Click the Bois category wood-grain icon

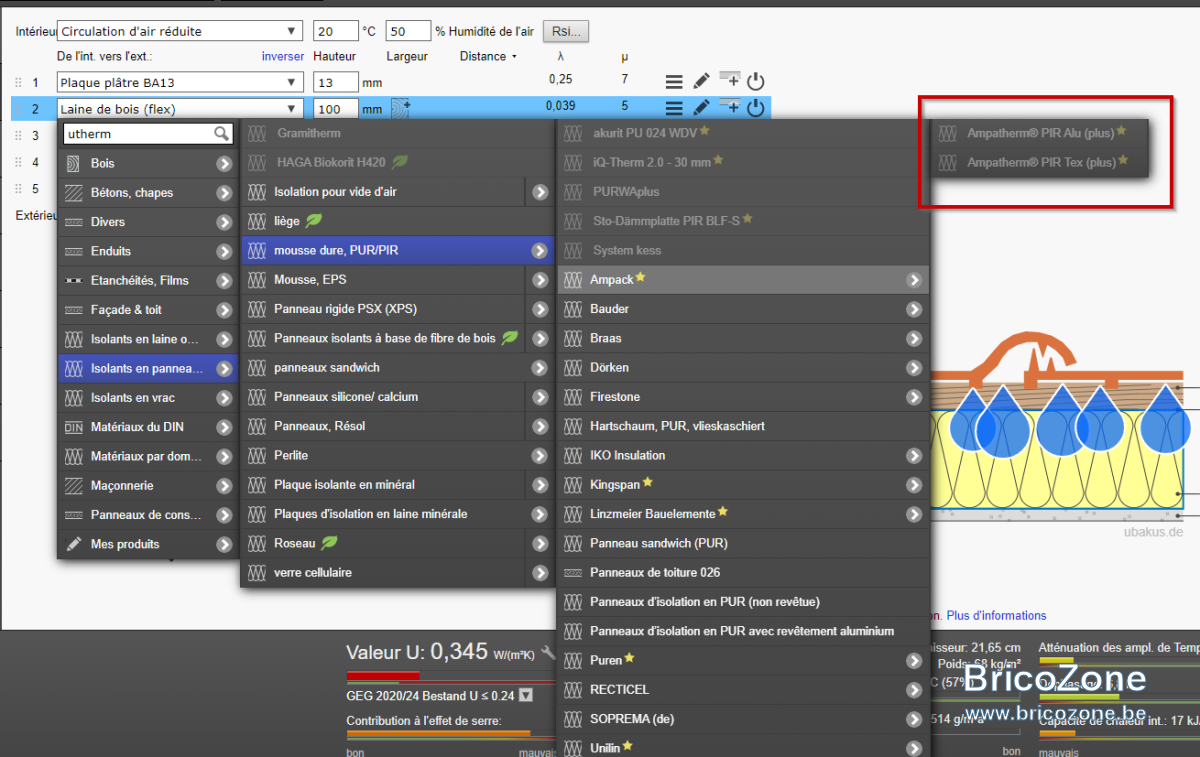(x=74, y=164)
